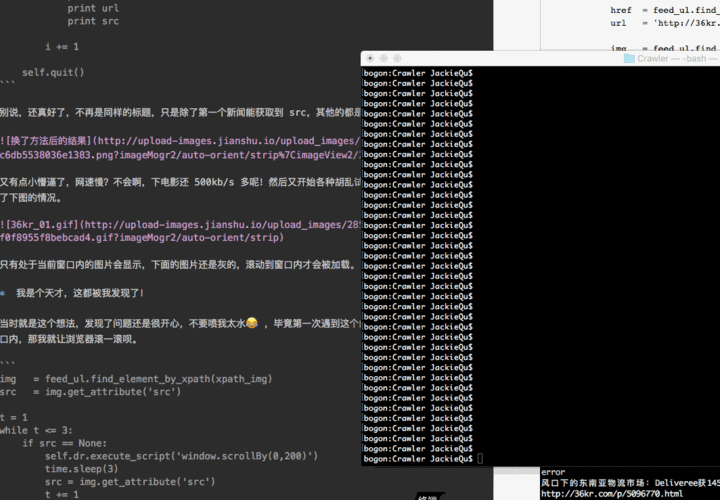Click the paragraph starting '又有点小懵逼了'
720x500 pixels.
tap(180, 182)
